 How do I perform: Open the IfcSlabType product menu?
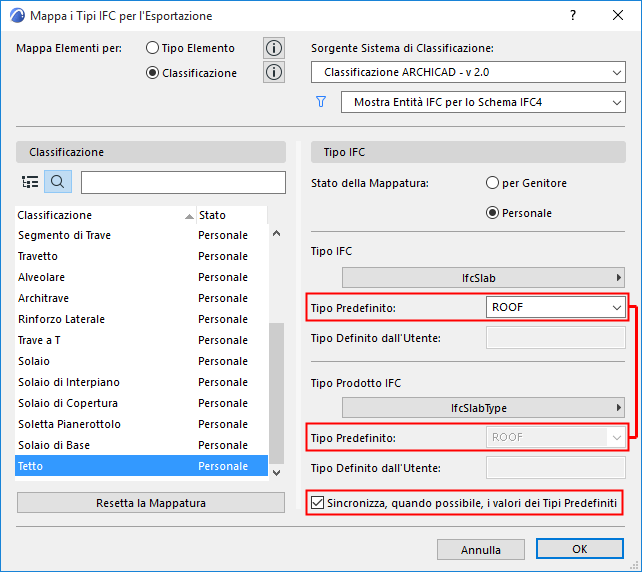pos(484,408)
